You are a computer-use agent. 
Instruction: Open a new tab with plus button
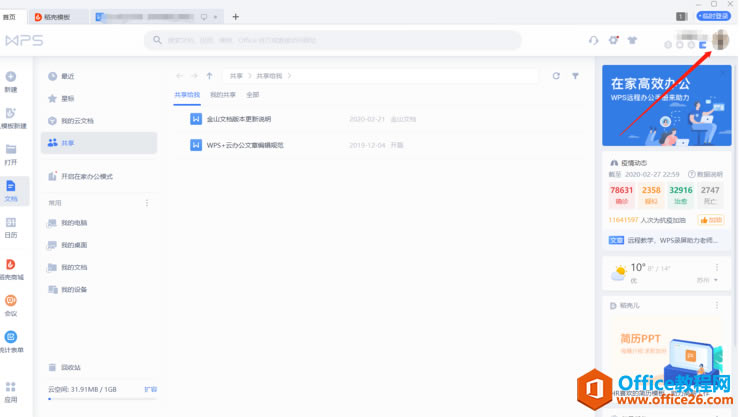pyautogui.click(x=235, y=17)
